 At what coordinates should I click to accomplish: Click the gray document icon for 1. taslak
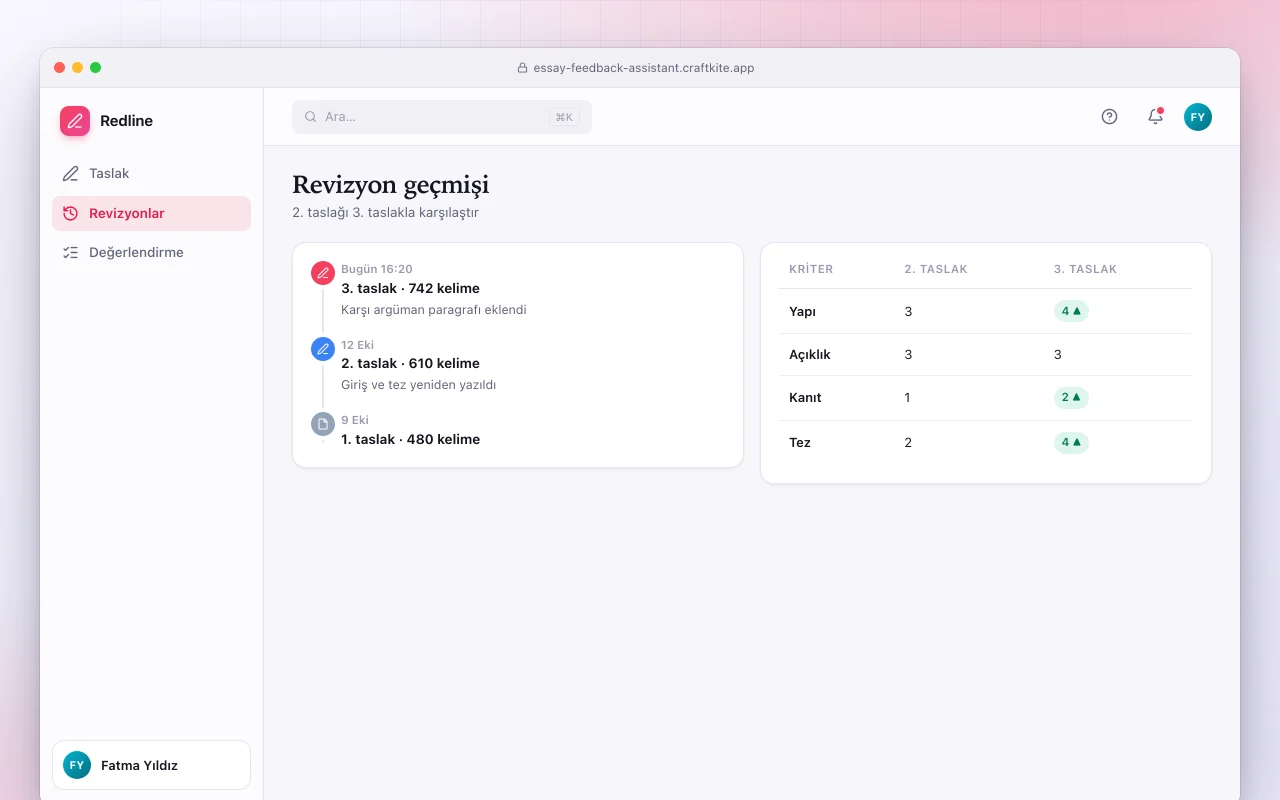322,424
